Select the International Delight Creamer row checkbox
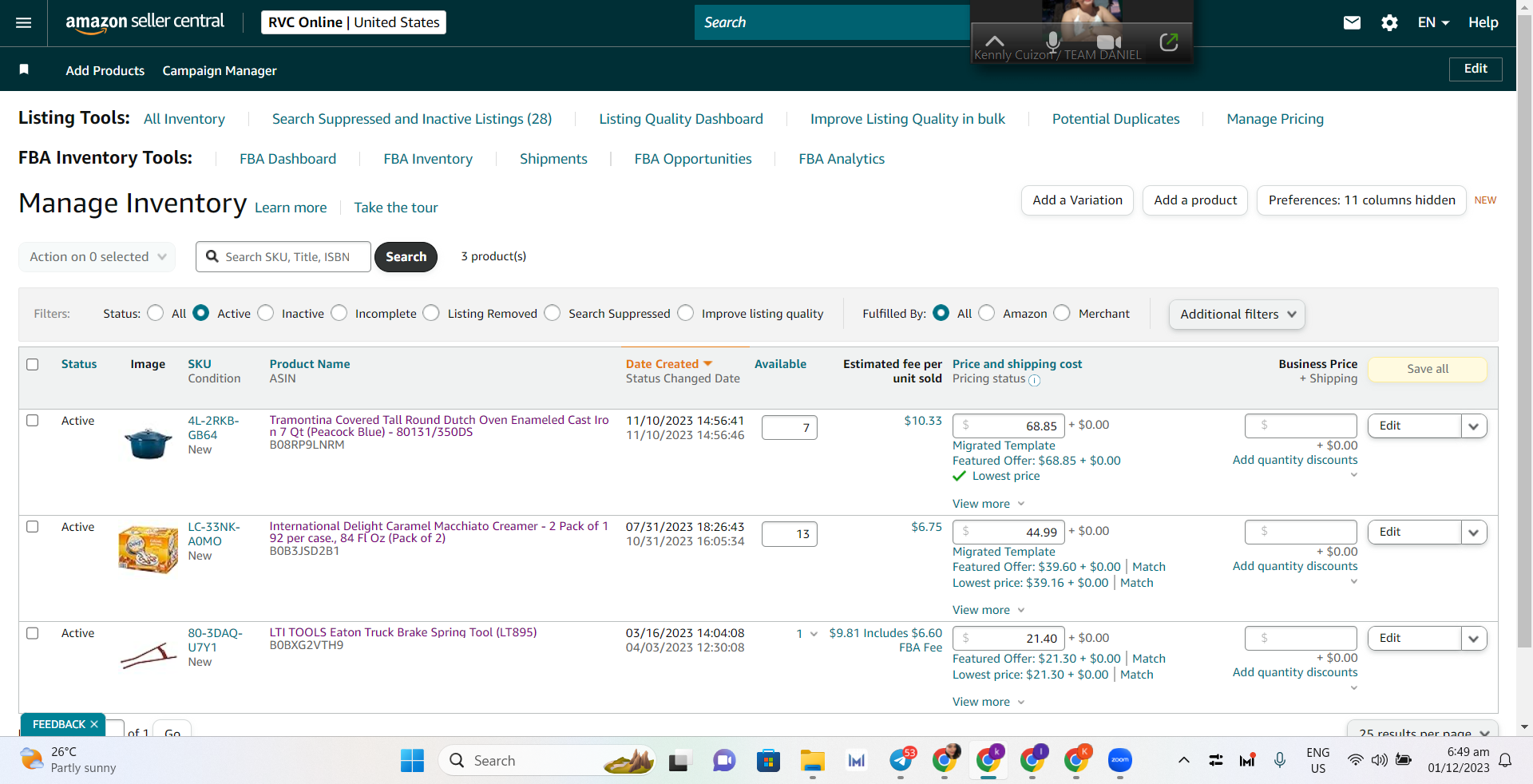 [33, 526]
